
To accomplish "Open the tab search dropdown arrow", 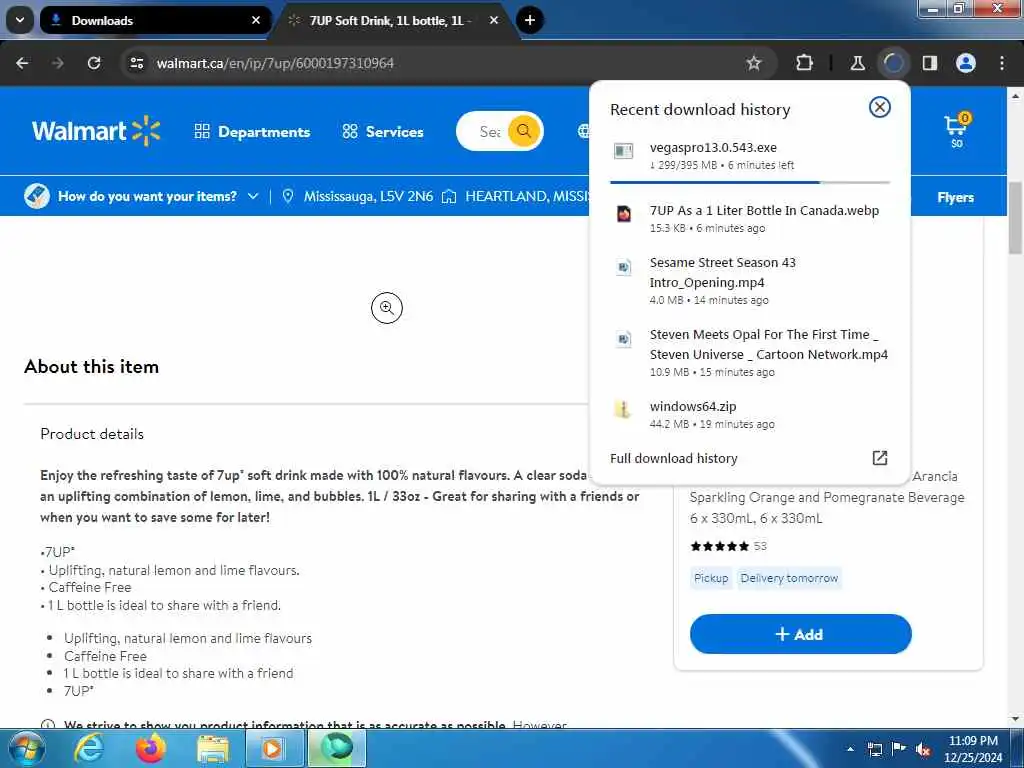I will tap(20, 20).
